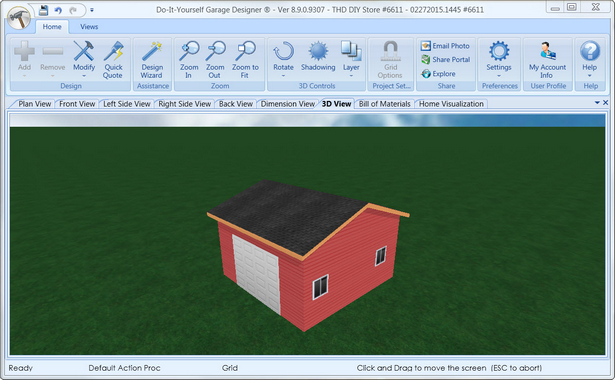Switch to Plan View tab
This screenshot has width=615, height=380.
tap(35, 104)
